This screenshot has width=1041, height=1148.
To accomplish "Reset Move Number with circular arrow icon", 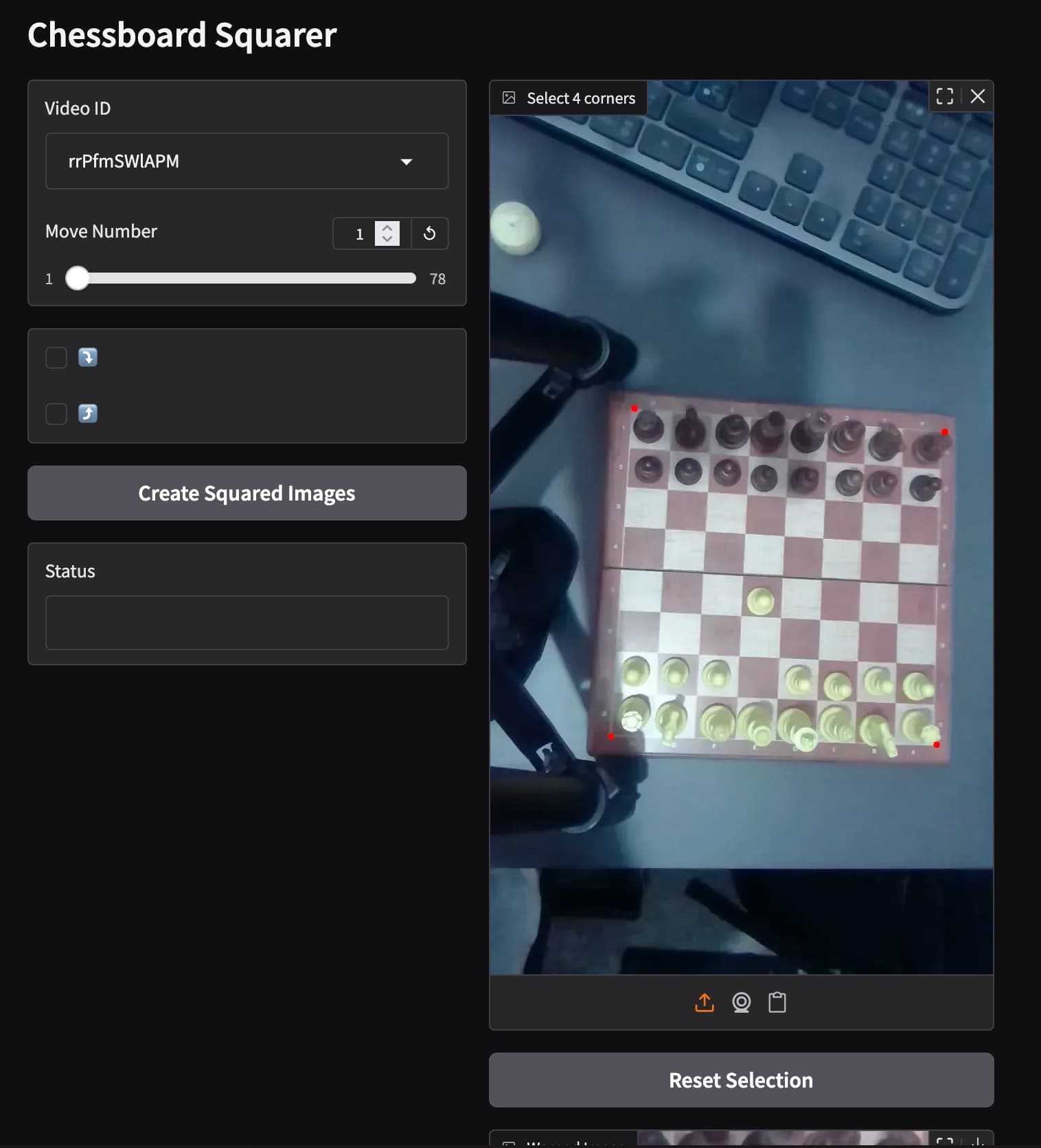I will (429, 233).
